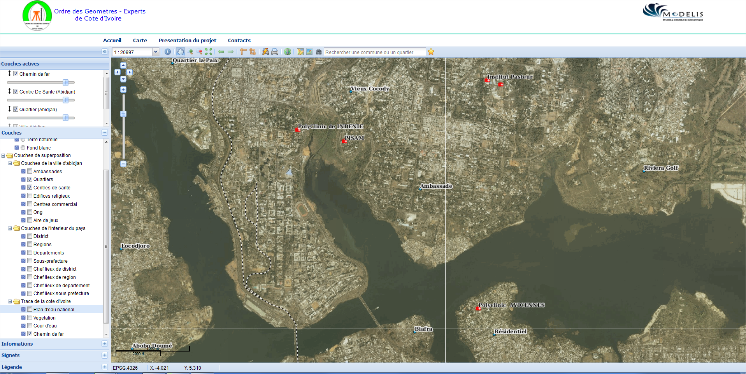Click the printer icon in toolbar
Image resolution: width=746 pixels, height=374 pixels.
(275, 52)
